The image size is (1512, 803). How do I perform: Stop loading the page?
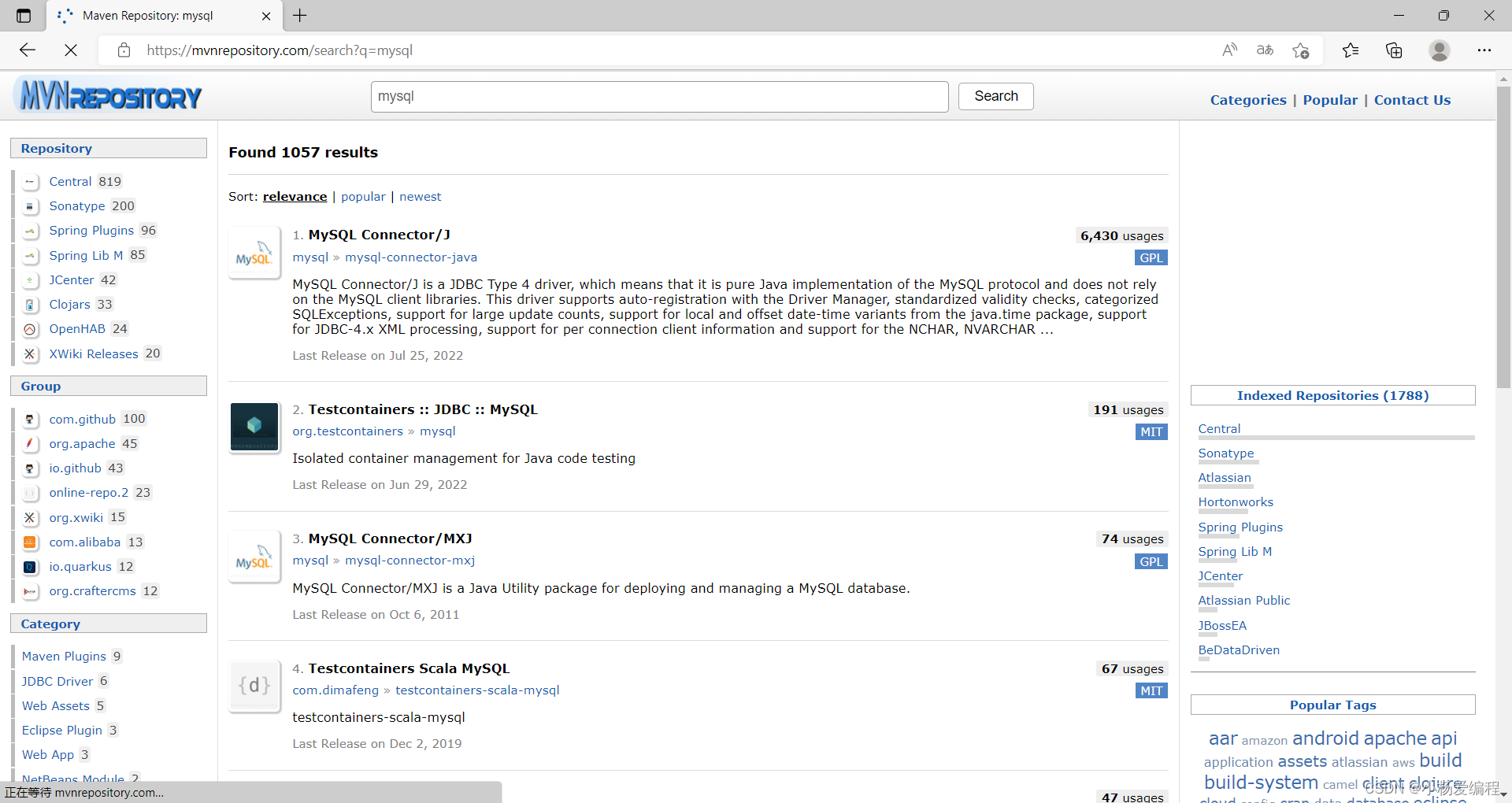coord(71,50)
